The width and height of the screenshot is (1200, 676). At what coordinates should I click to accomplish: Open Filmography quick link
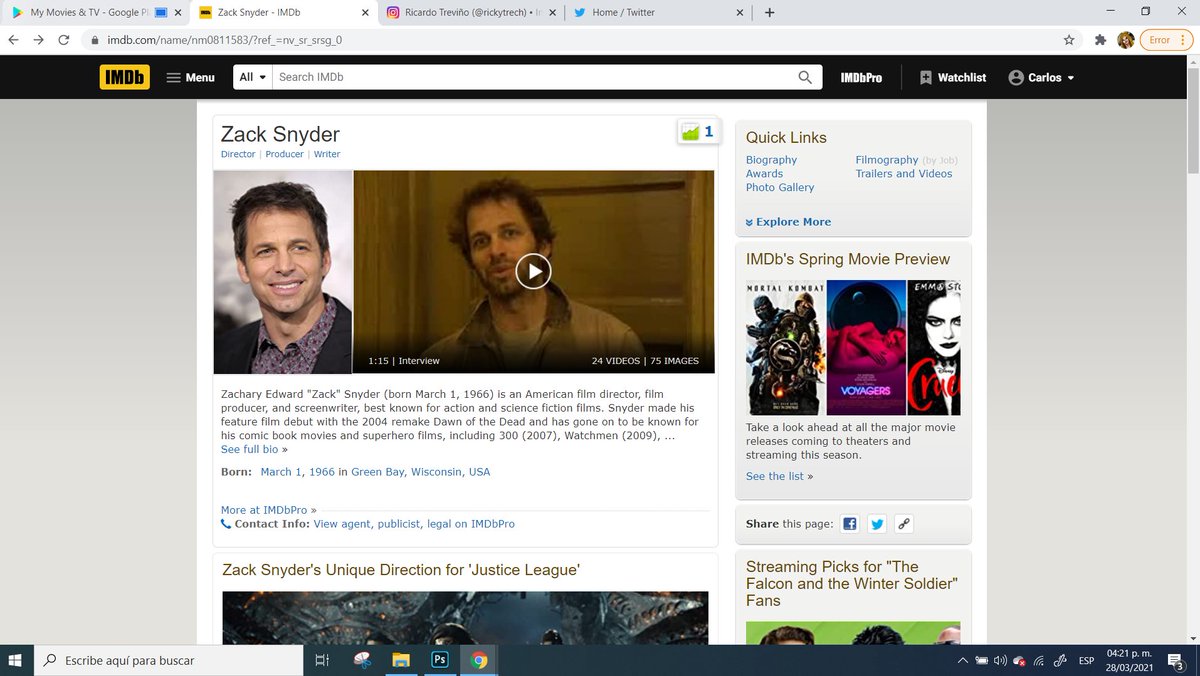coord(886,160)
